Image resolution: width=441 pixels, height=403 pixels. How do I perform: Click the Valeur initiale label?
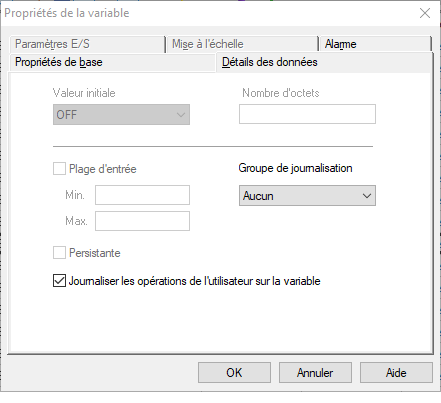coord(84,93)
